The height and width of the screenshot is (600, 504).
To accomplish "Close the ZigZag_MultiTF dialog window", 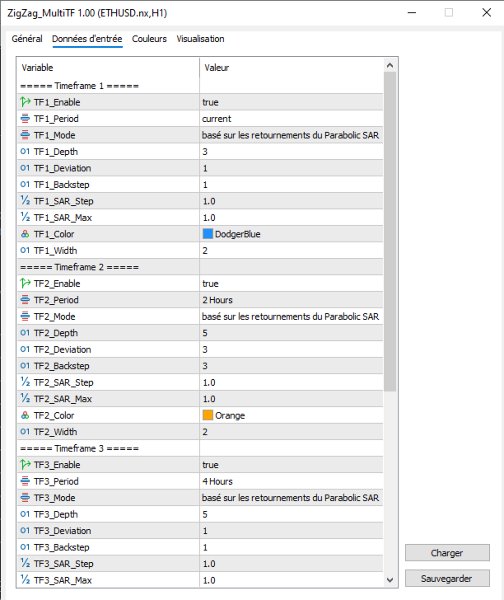I will pos(486,13).
